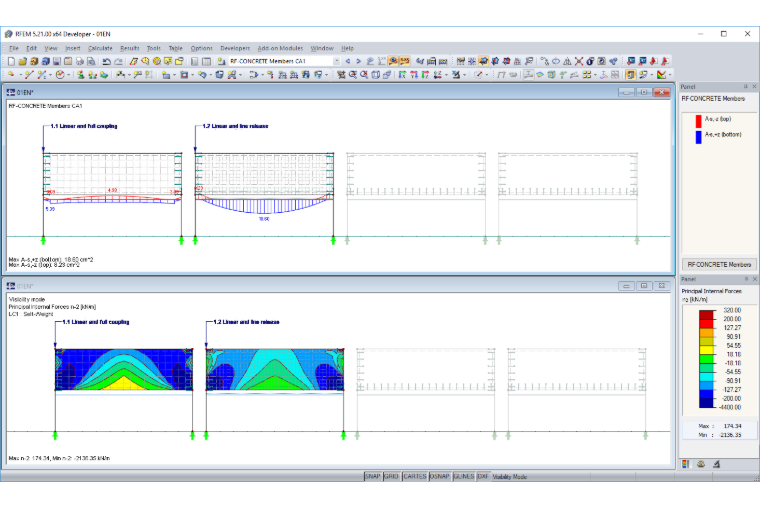Select the factors tab icon in bottom panel

(x=701, y=464)
